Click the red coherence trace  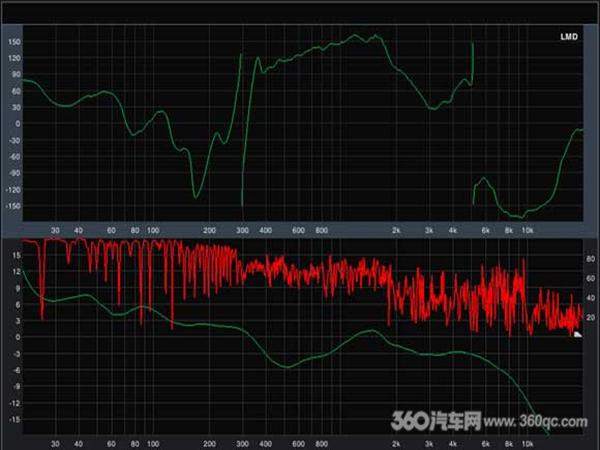[x=300, y=268]
